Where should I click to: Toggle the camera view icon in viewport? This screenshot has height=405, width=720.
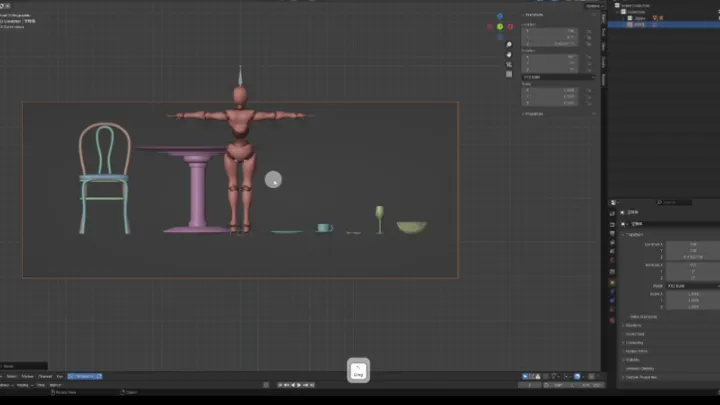[509, 64]
